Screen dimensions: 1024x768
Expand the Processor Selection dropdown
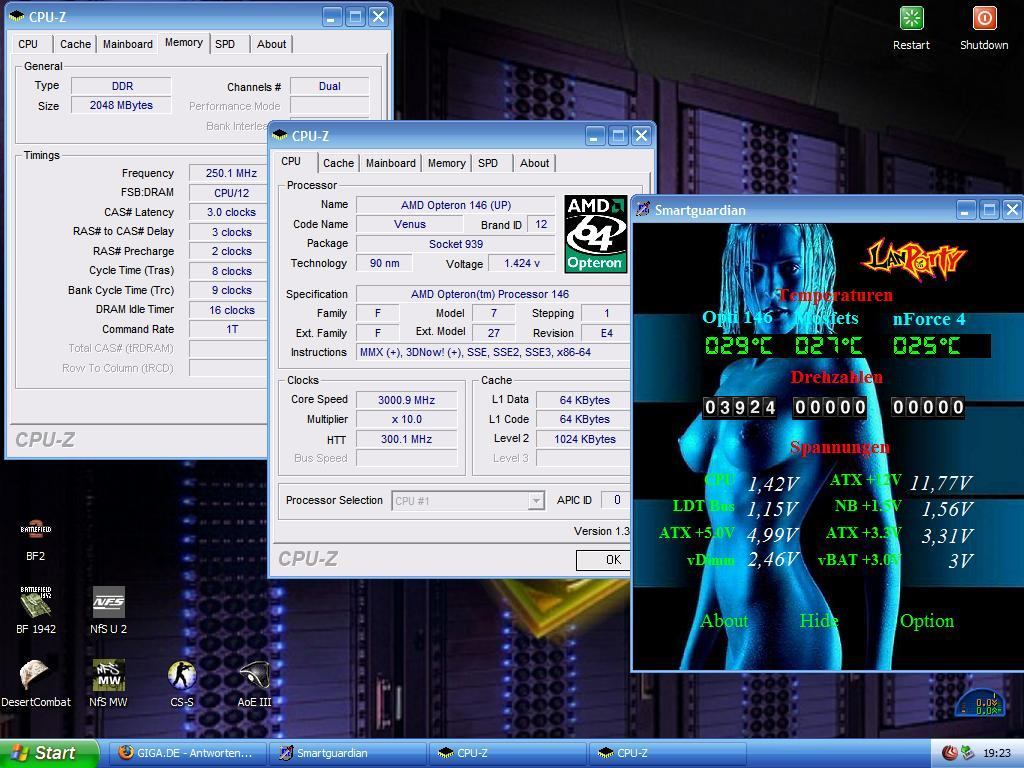point(536,501)
